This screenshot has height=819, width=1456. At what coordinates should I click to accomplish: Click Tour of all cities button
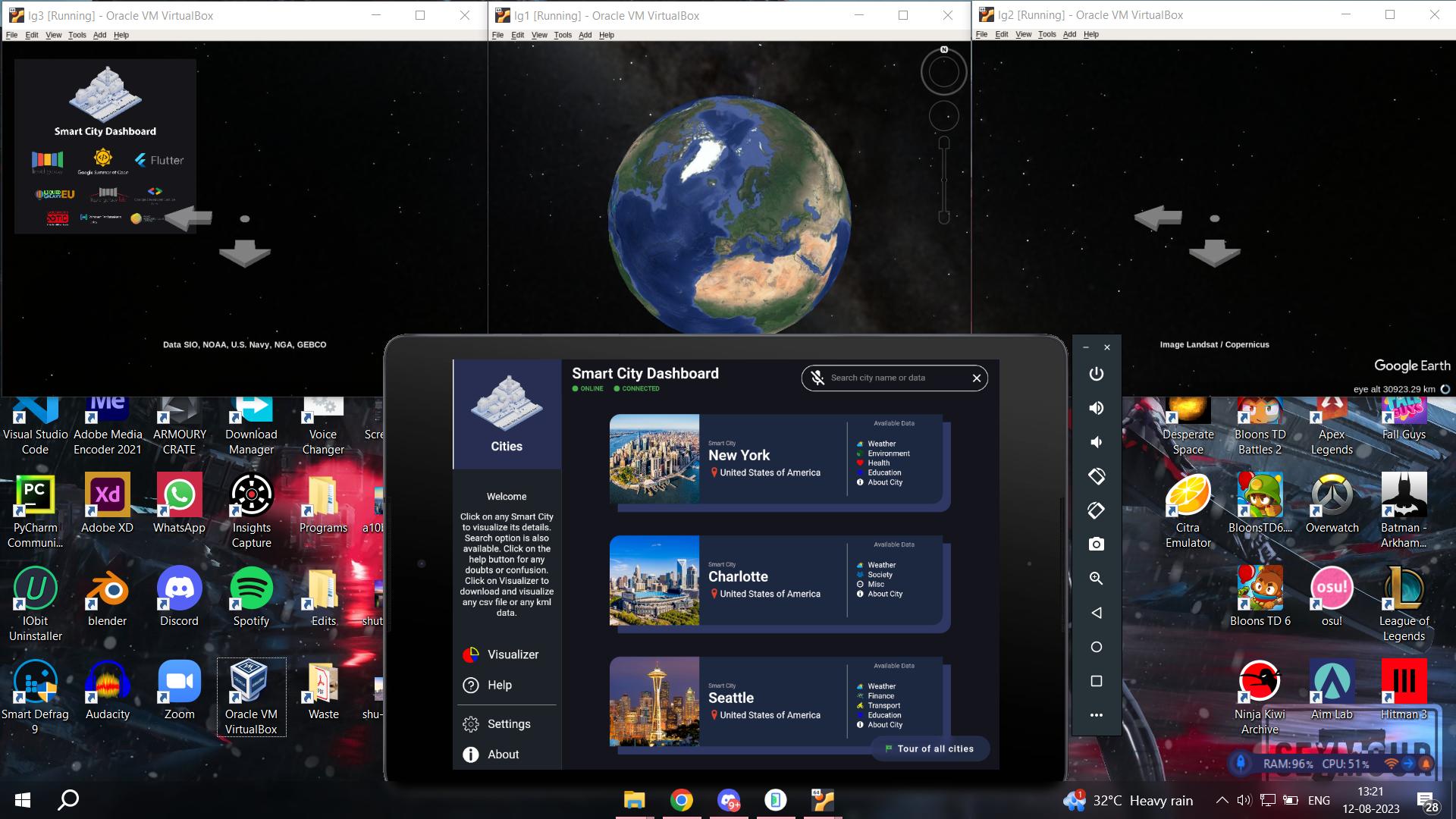[x=930, y=748]
